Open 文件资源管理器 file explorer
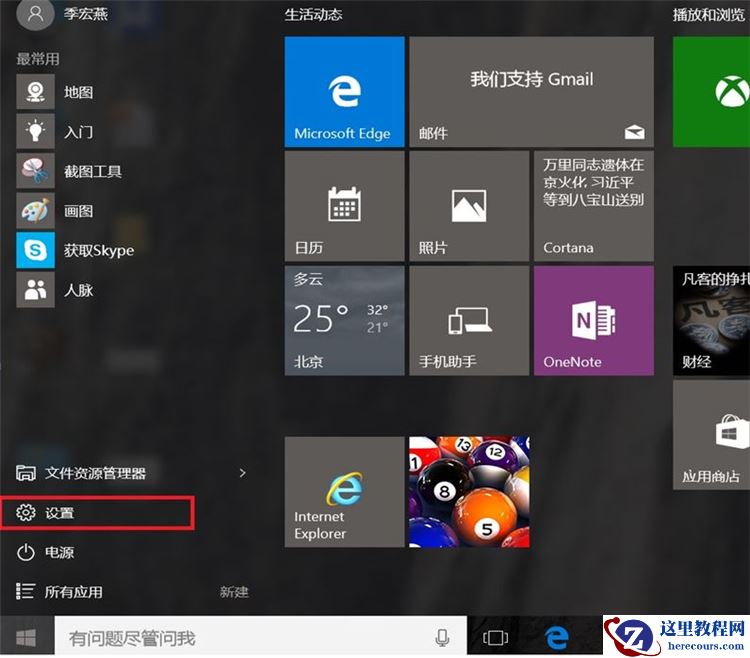Image resolution: width=750 pixels, height=658 pixels. tap(81, 473)
